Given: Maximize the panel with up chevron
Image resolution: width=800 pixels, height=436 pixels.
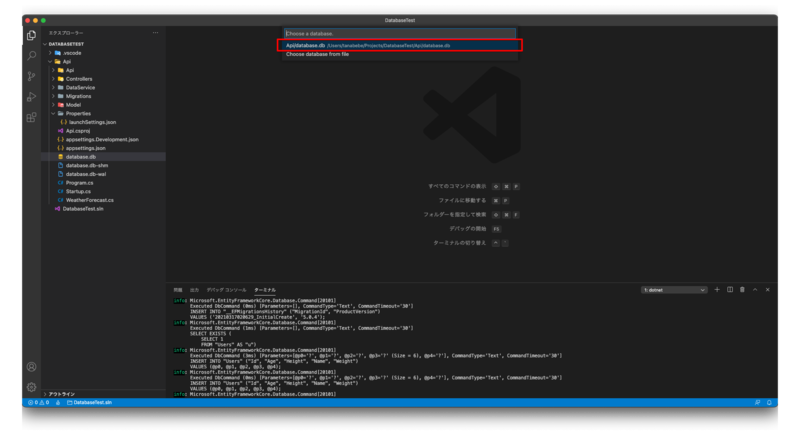Looking at the screenshot, I should click(x=755, y=290).
